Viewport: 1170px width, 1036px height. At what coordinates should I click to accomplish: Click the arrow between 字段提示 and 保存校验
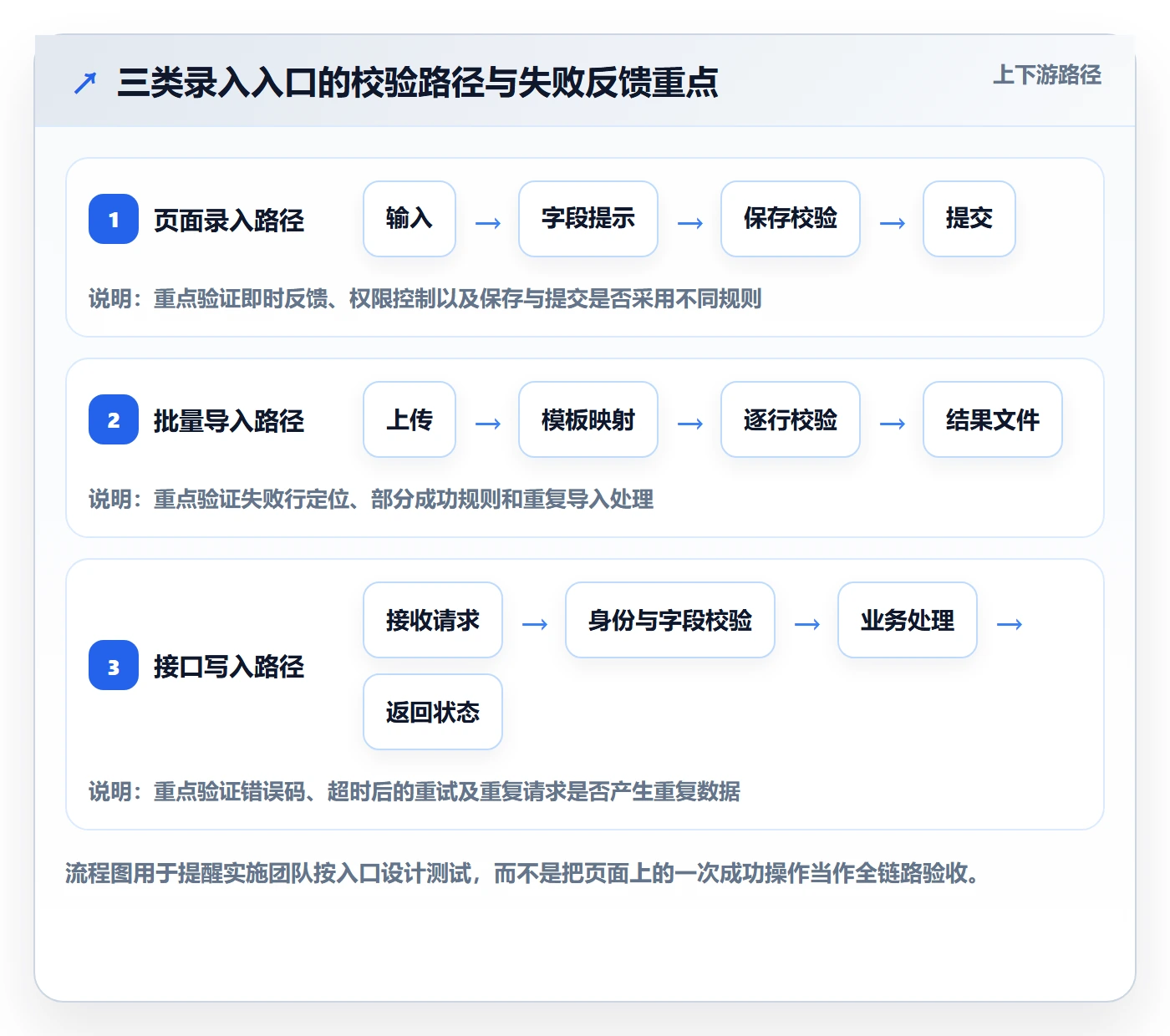690,223
